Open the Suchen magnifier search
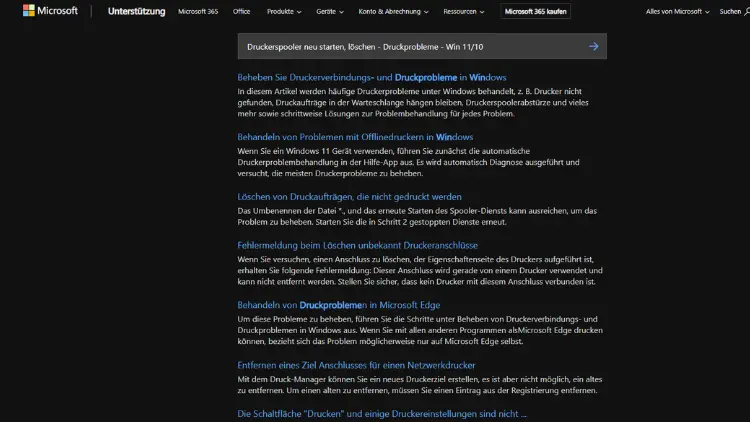This screenshot has width=750, height=422. (735, 11)
